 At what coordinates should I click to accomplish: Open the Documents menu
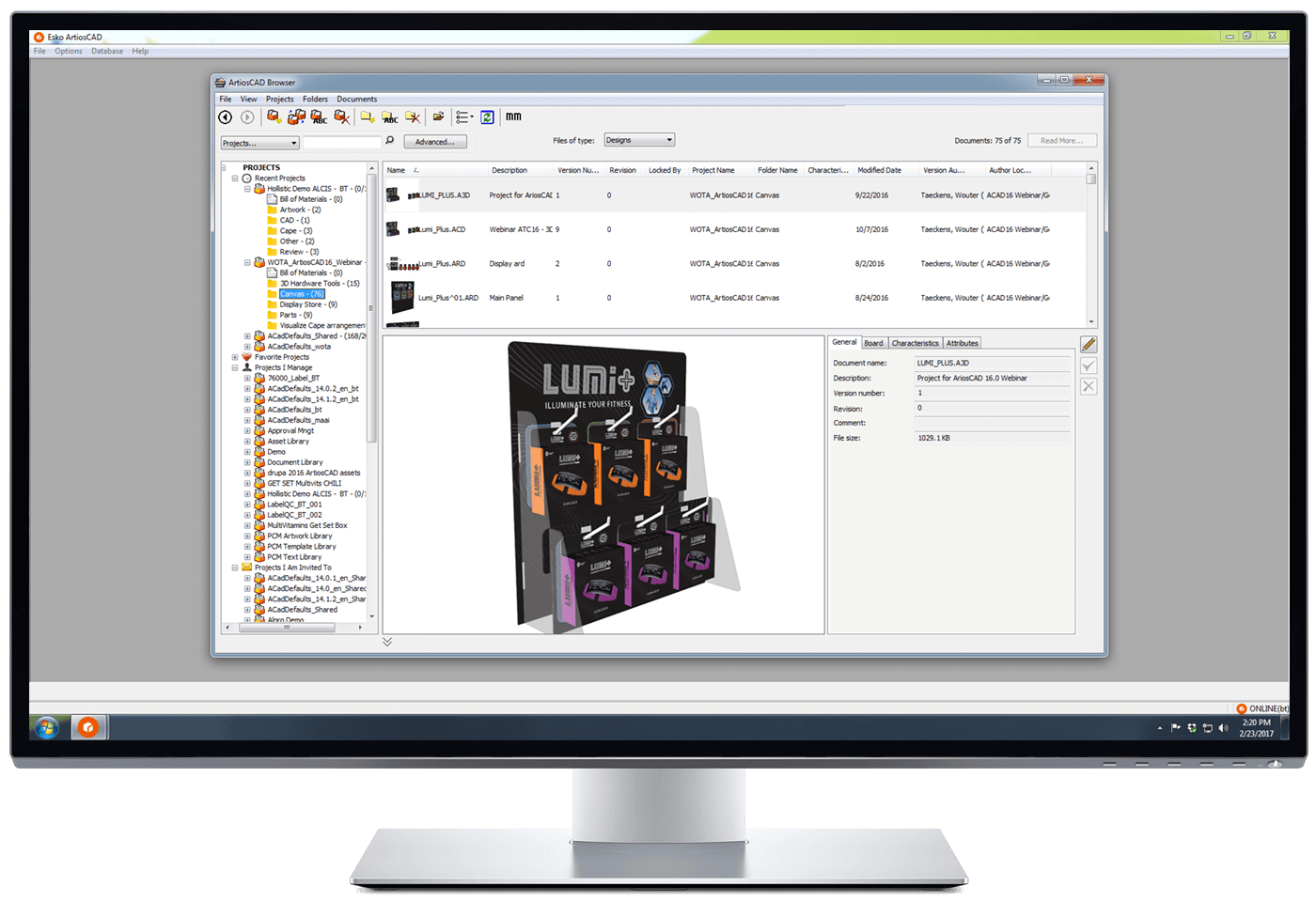(357, 100)
